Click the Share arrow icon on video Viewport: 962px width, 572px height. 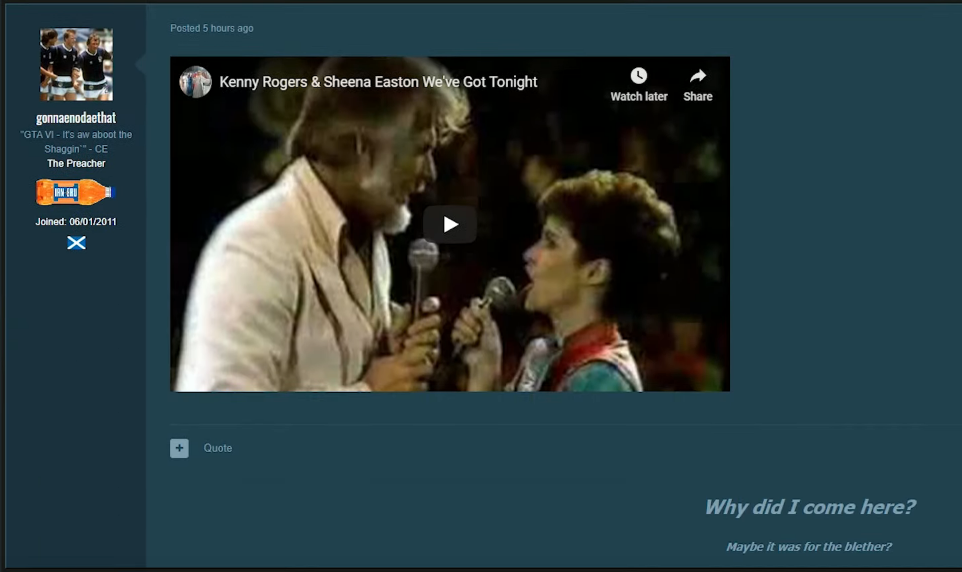click(x=698, y=76)
